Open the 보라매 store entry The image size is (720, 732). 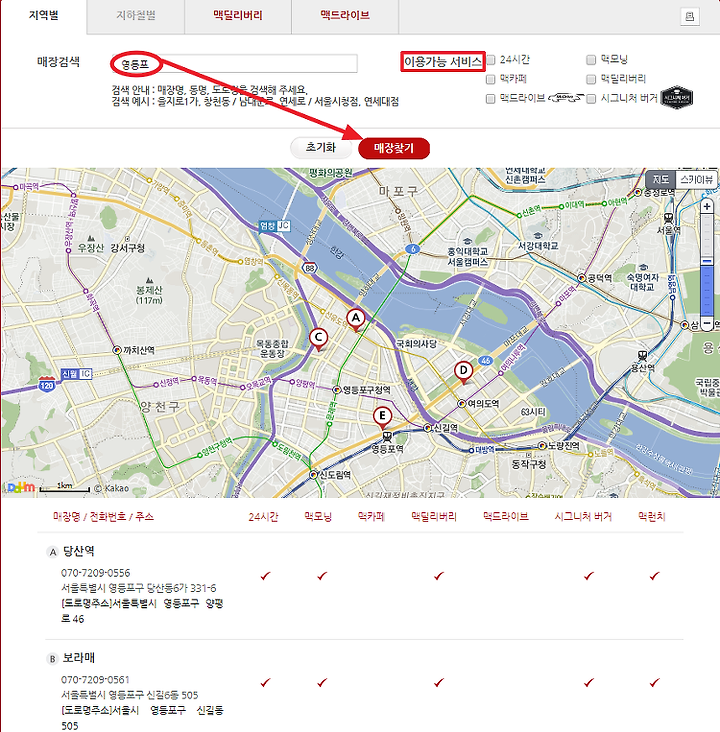pyautogui.click(x=79, y=658)
